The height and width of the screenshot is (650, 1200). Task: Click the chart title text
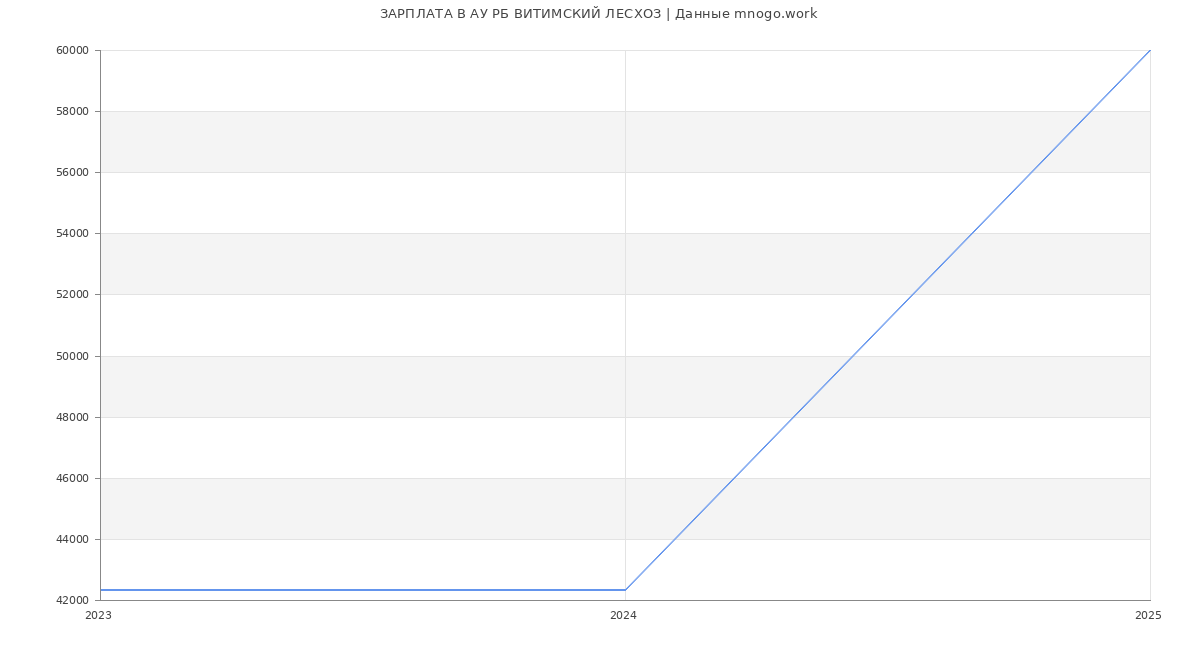[x=598, y=14]
